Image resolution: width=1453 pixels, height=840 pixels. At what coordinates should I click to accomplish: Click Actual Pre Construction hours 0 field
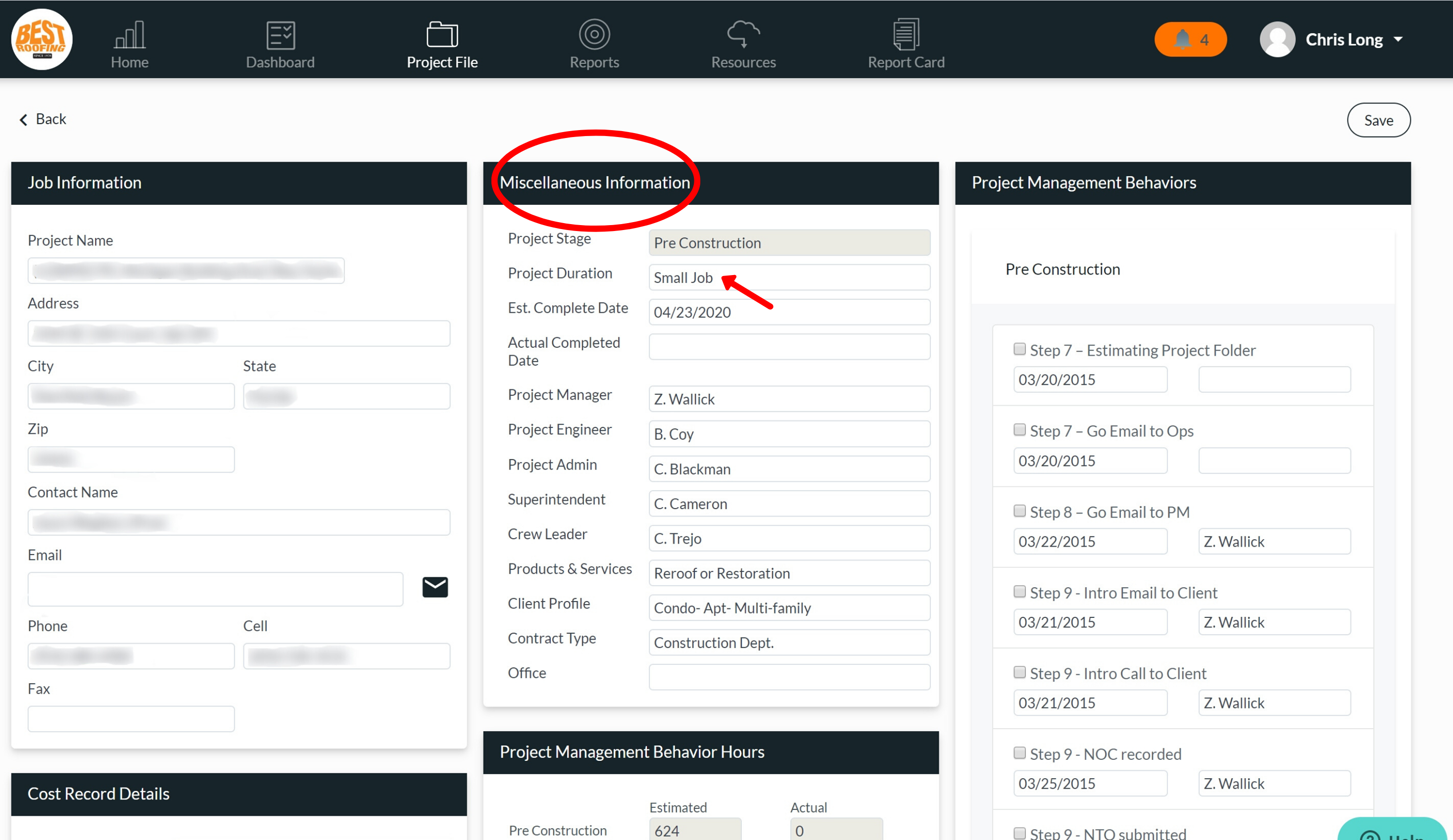click(x=837, y=830)
